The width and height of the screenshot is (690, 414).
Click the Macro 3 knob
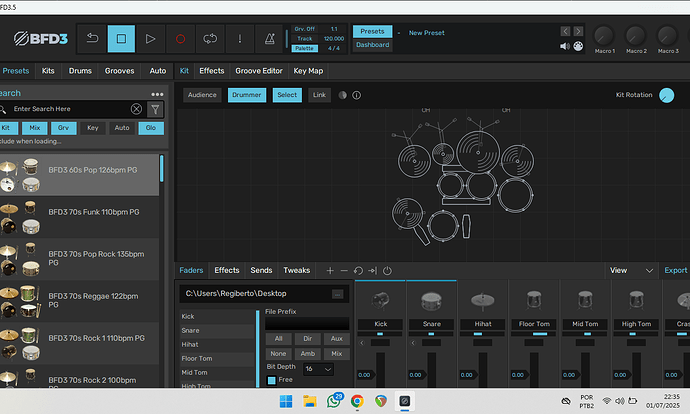(667, 36)
